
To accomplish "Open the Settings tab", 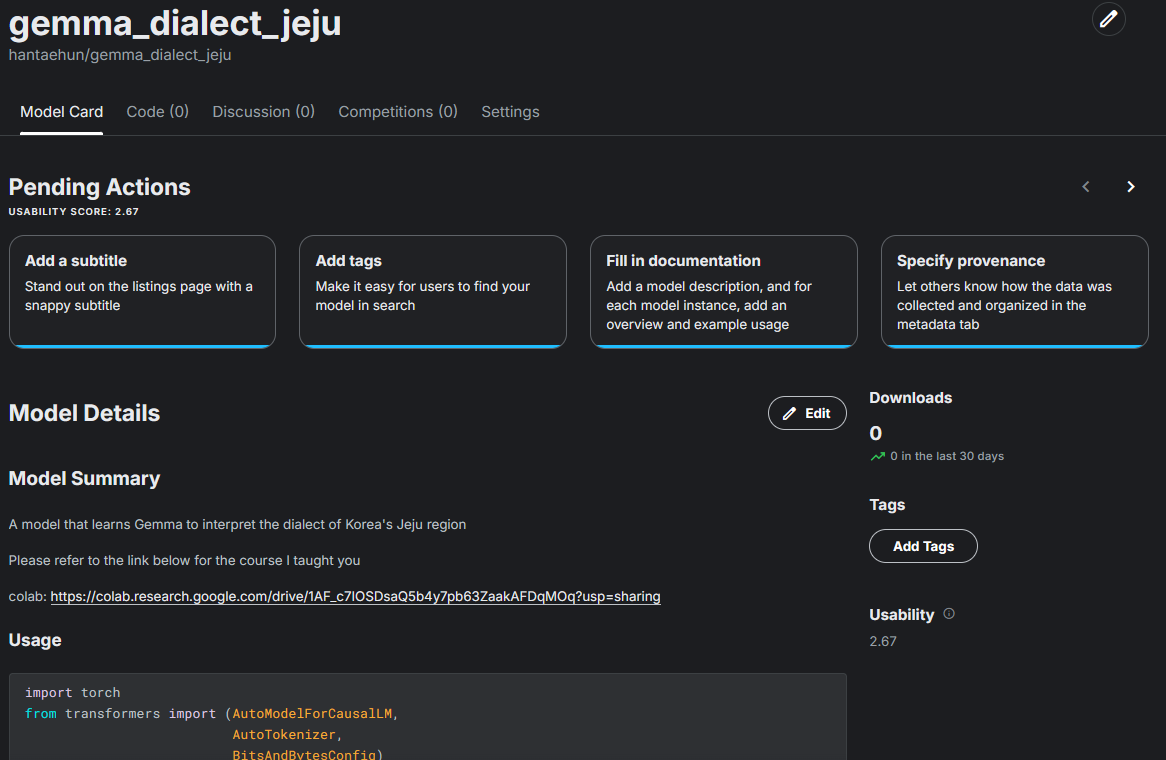I will click(x=510, y=112).
